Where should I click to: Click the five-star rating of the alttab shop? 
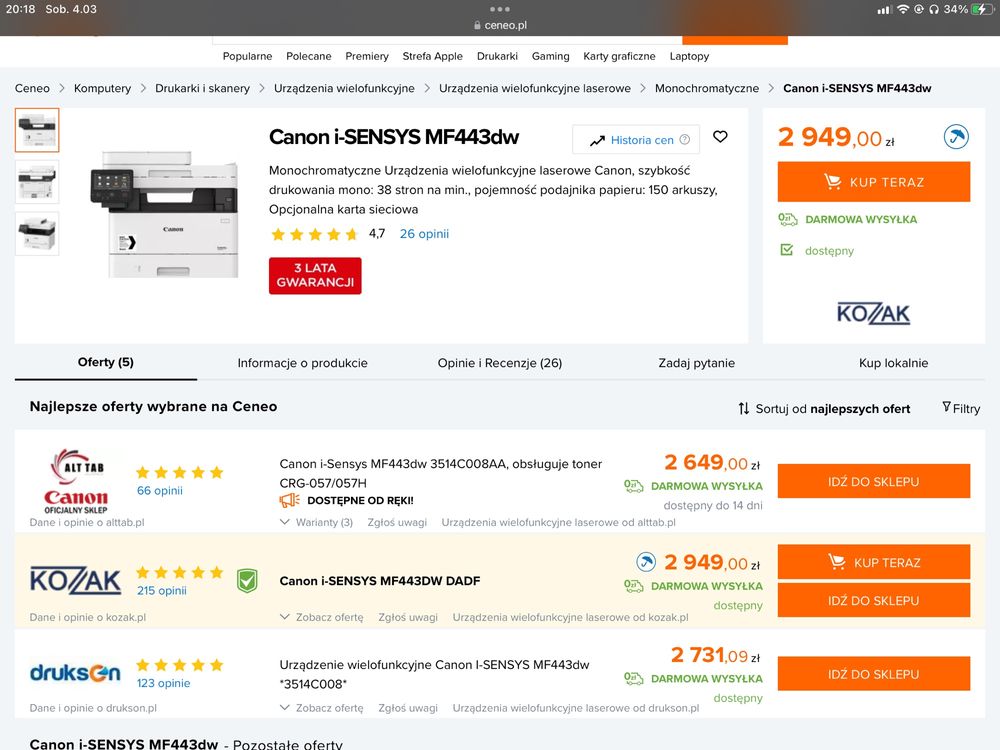click(179, 472)
